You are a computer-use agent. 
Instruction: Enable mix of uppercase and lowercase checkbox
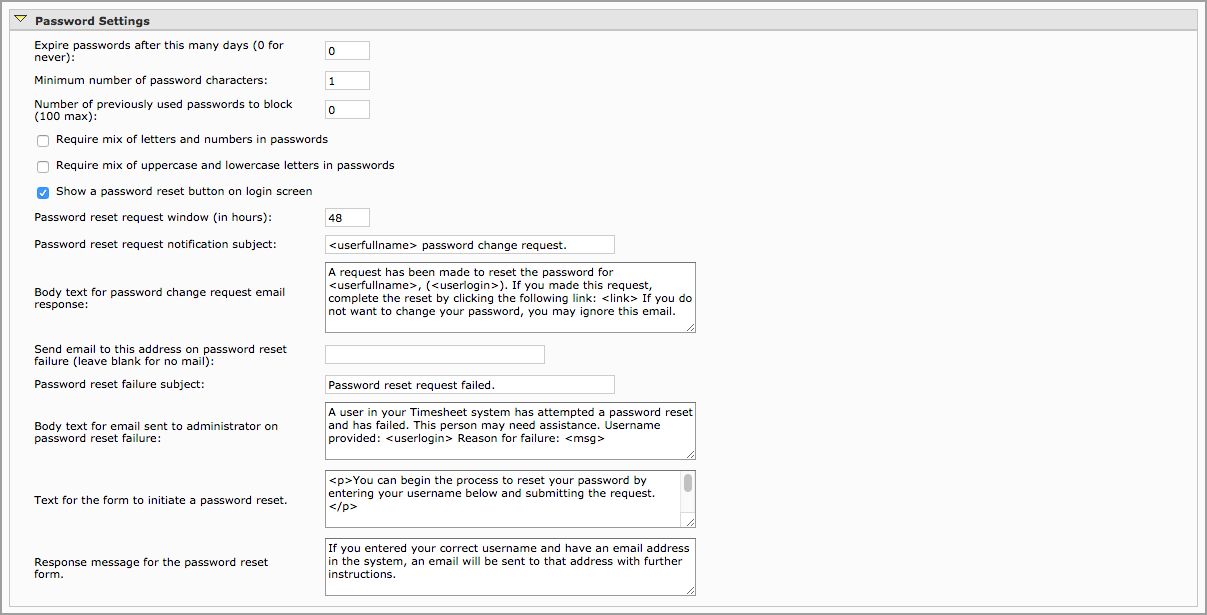(43, 167)
